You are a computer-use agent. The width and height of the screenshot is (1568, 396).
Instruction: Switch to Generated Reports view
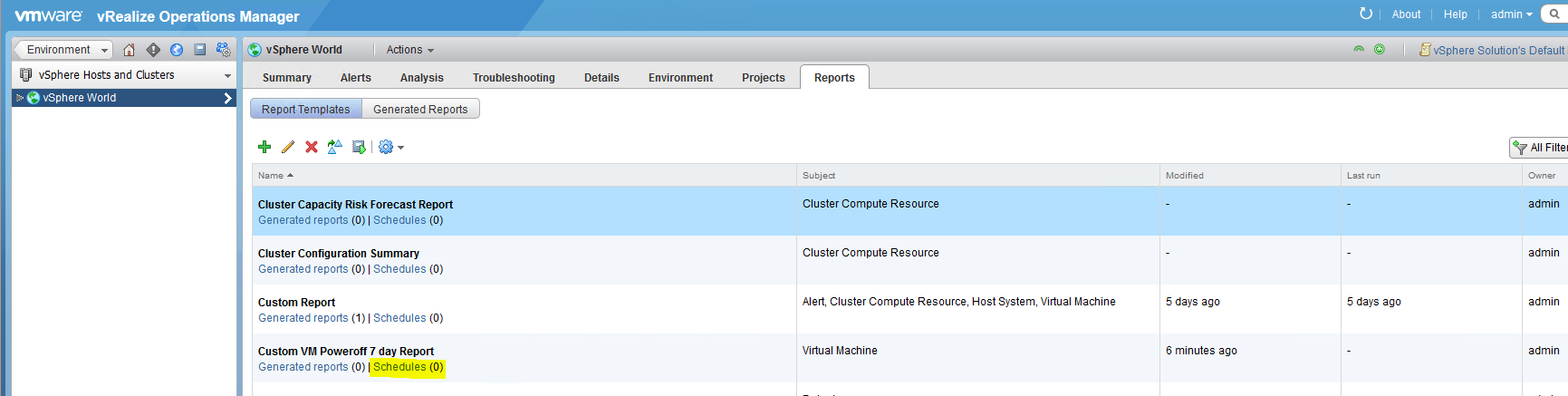point(420,109)
